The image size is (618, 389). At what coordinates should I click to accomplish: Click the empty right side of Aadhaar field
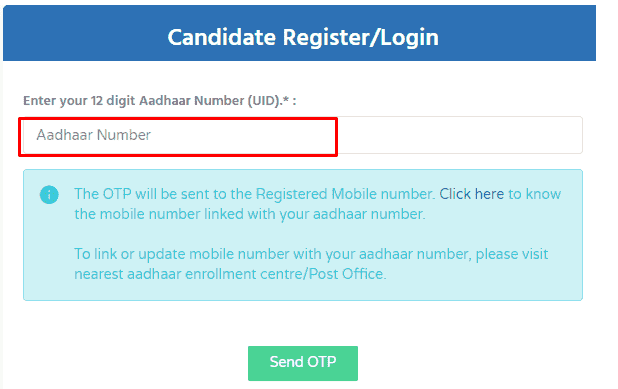(459, 135)
